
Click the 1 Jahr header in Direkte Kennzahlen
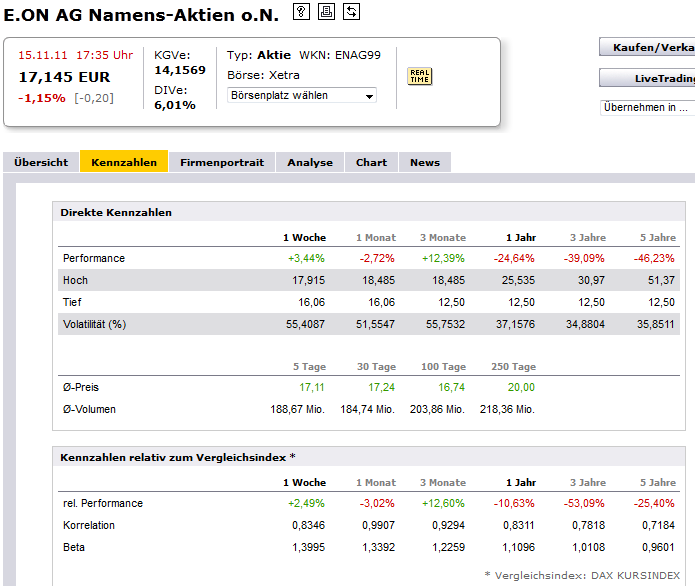pos(521,238)
